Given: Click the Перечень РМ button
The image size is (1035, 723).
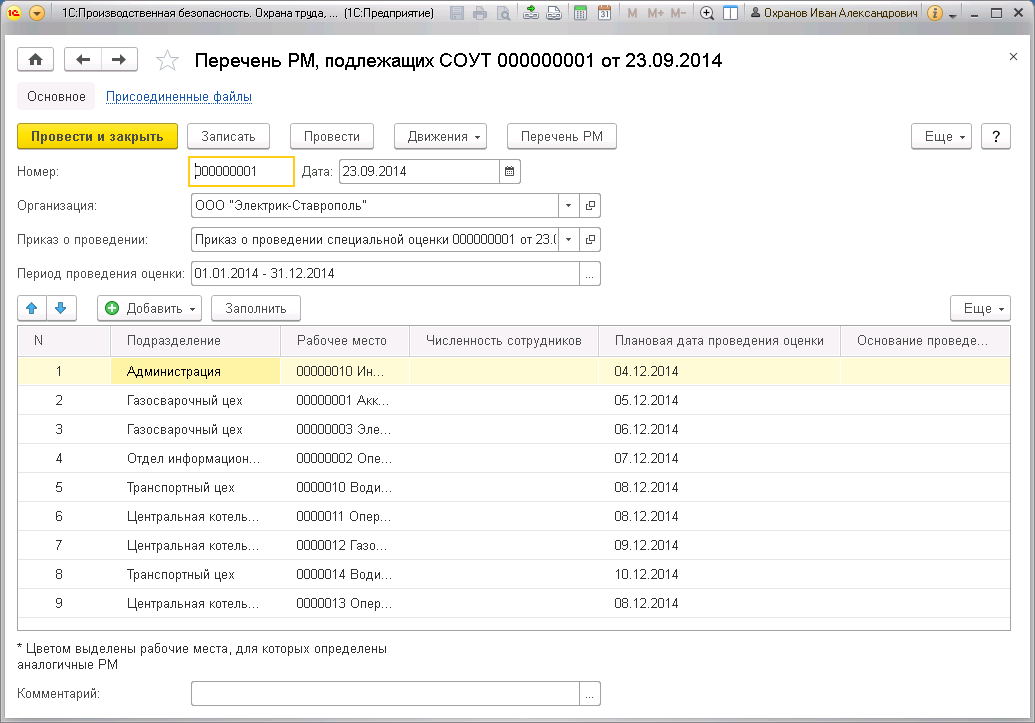Looking at the screenshot, I should tap(562, 136).
